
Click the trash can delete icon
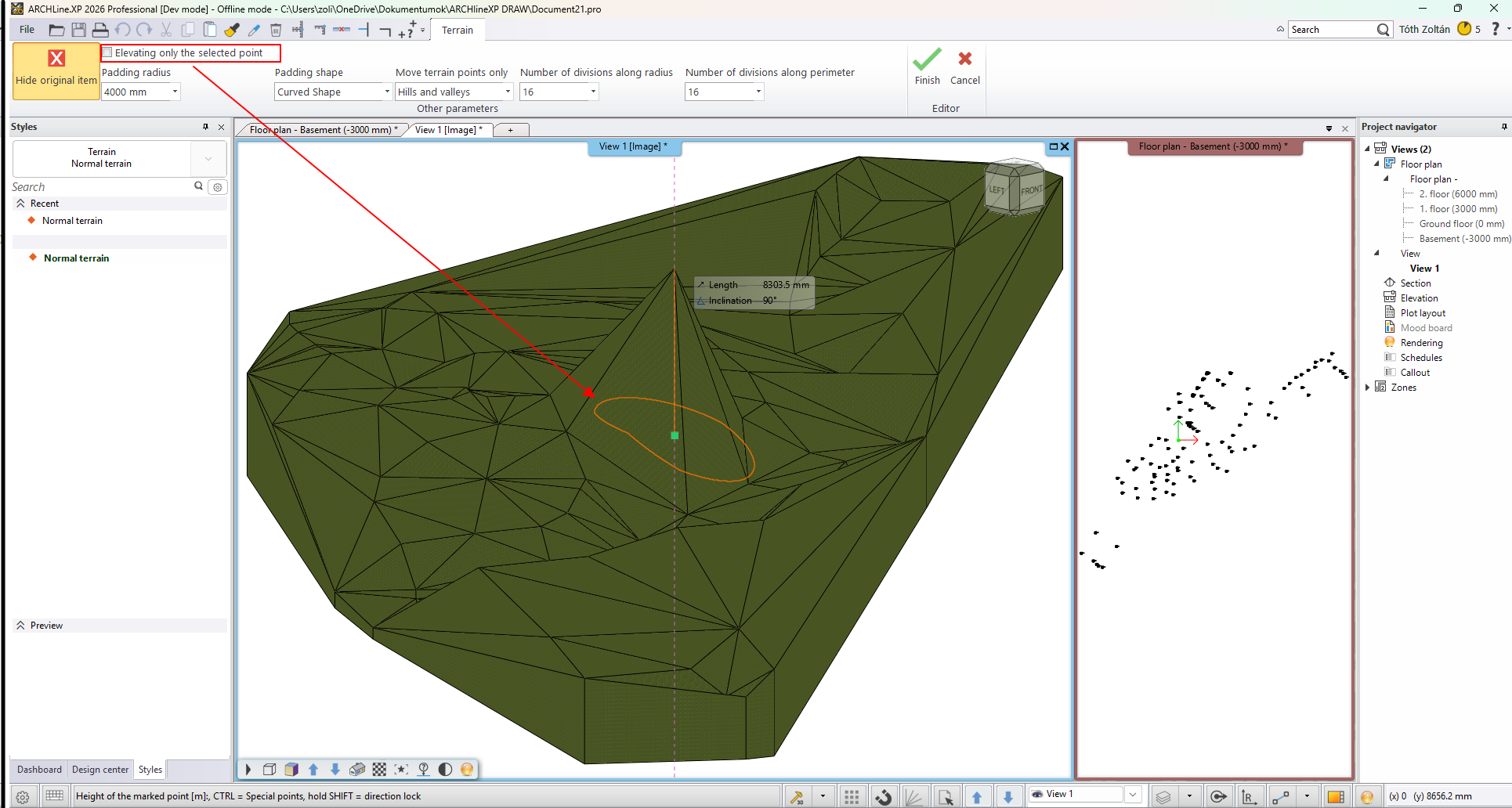coord(276,30)
